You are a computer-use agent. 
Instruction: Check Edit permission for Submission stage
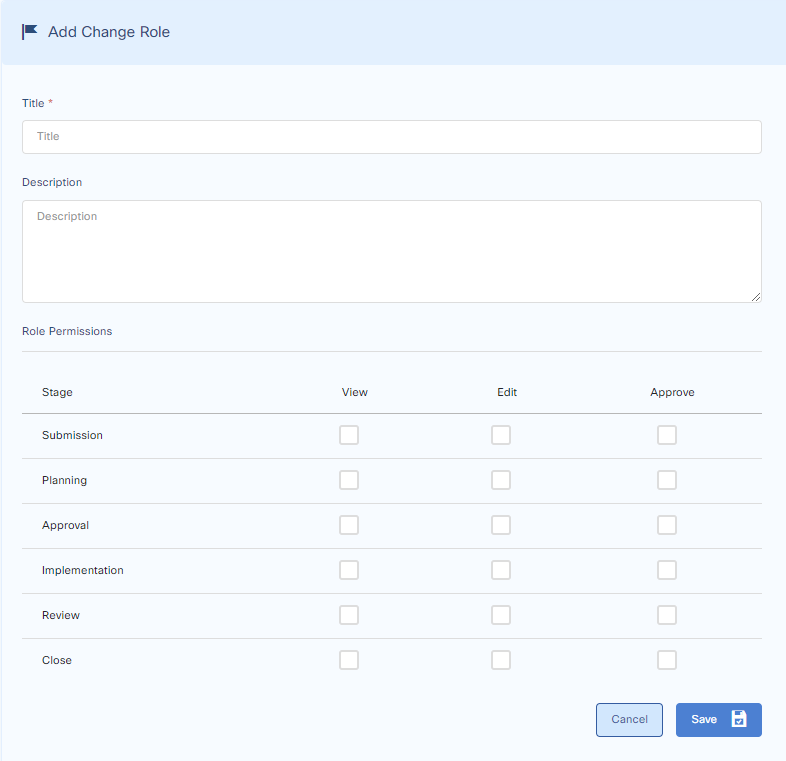tap(501, 435)
